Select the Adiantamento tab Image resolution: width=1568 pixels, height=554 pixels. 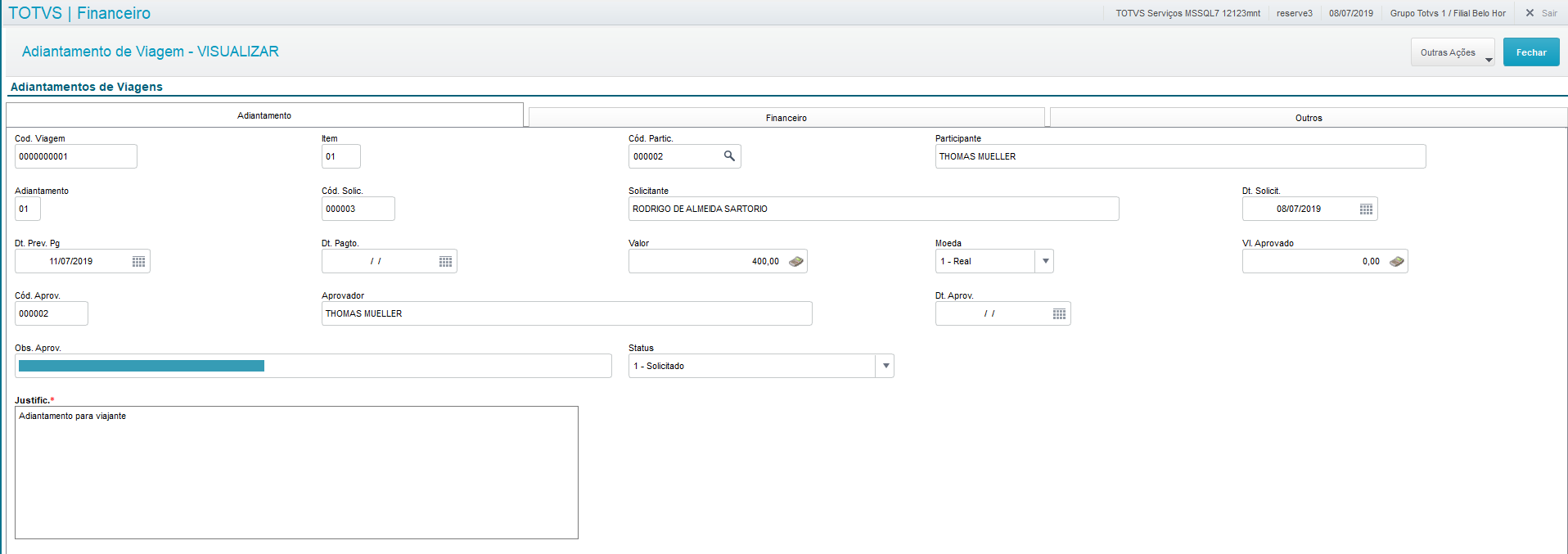point(264,115)
